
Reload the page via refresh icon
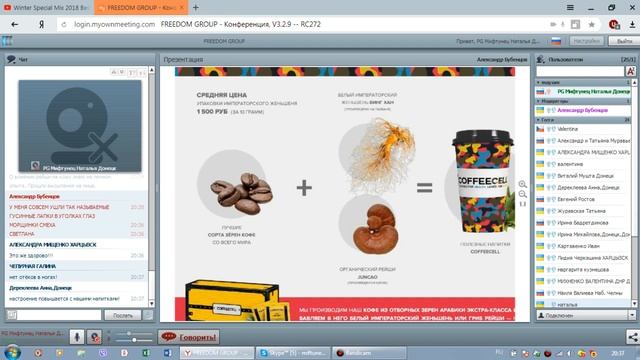click(64, 24)
